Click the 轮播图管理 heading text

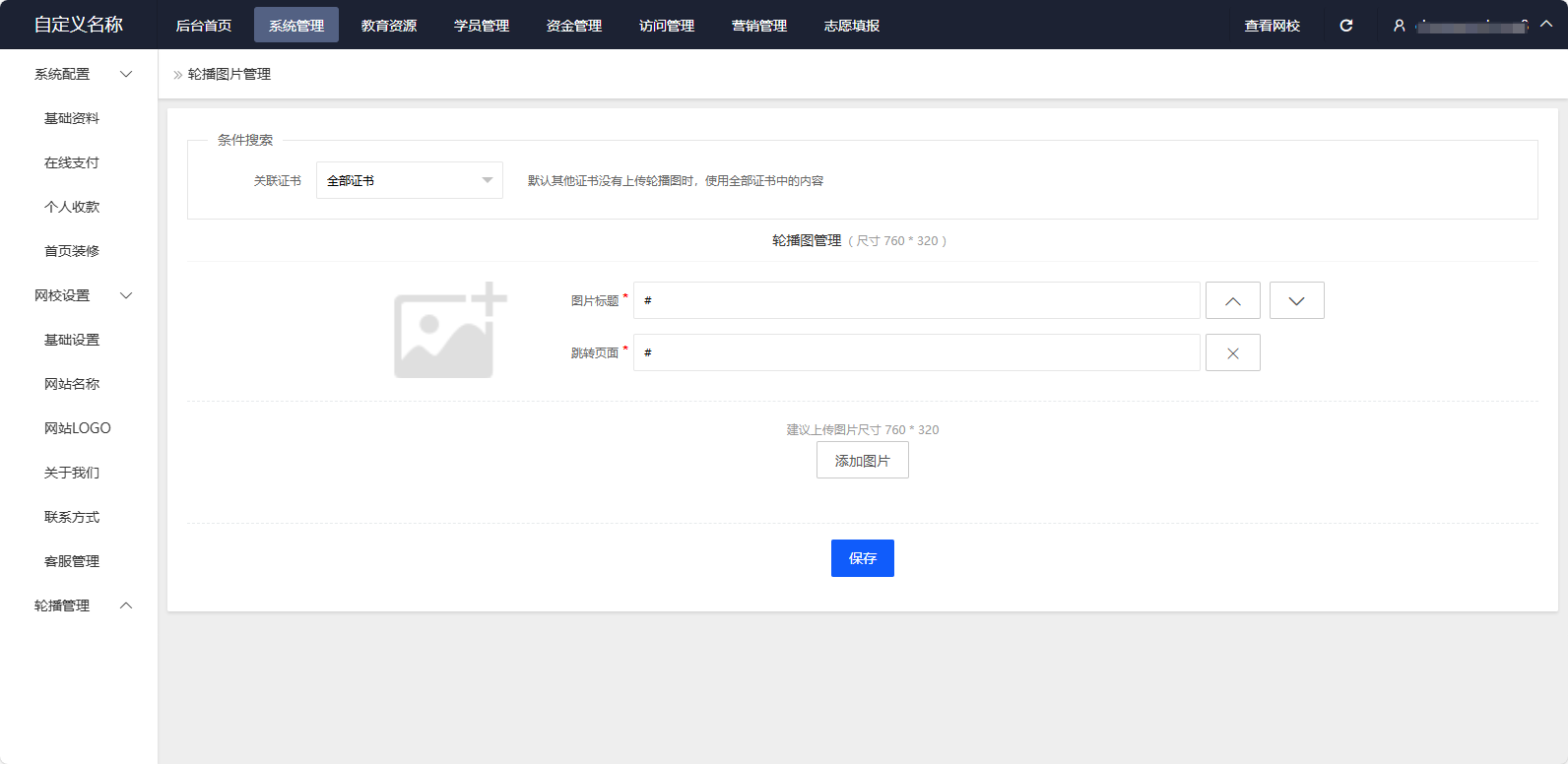(807, 240)
